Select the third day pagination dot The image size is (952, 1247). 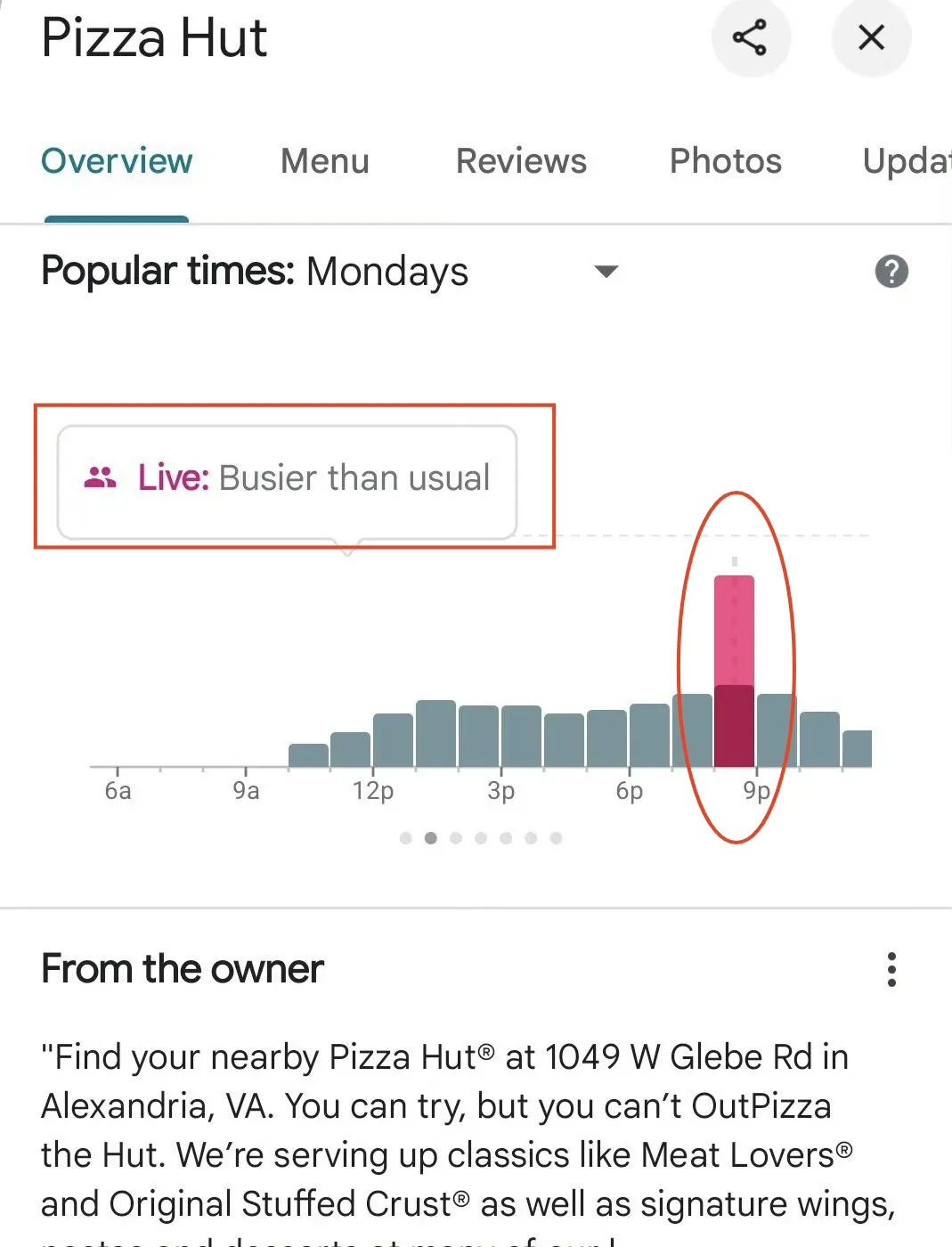coord(456,838)
